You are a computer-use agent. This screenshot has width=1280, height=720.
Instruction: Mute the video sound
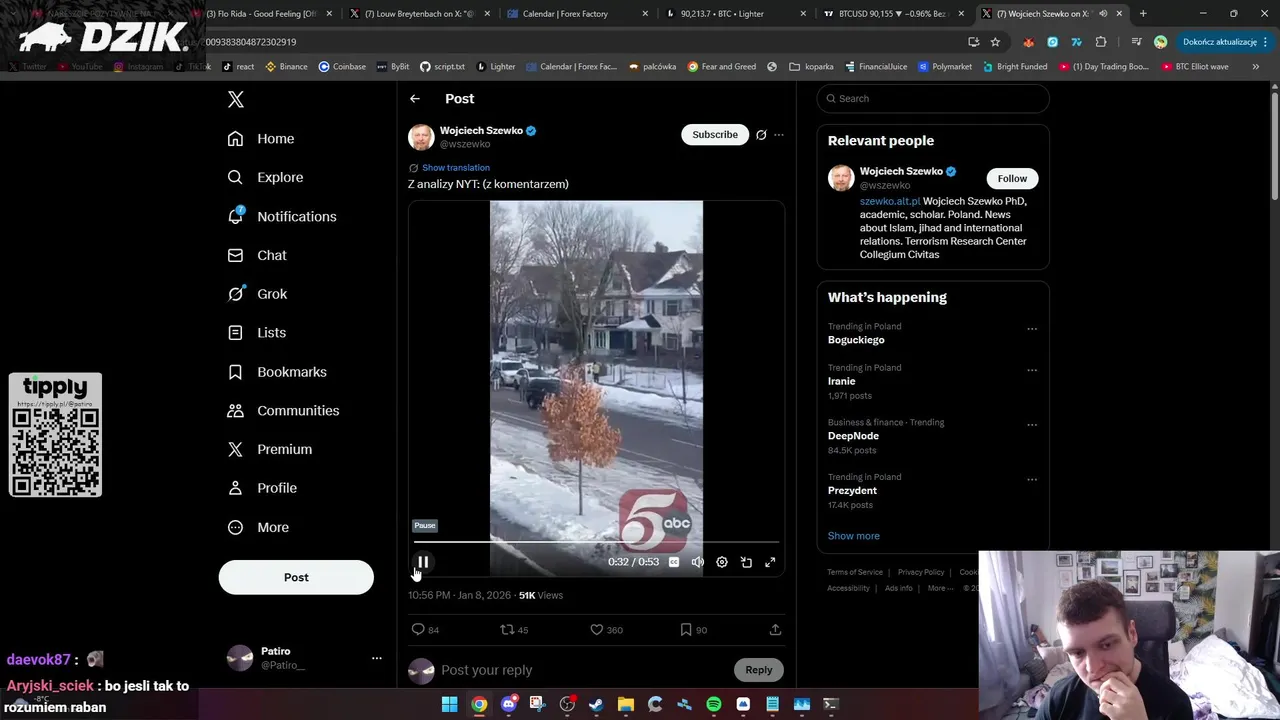(x=698, y=562)
